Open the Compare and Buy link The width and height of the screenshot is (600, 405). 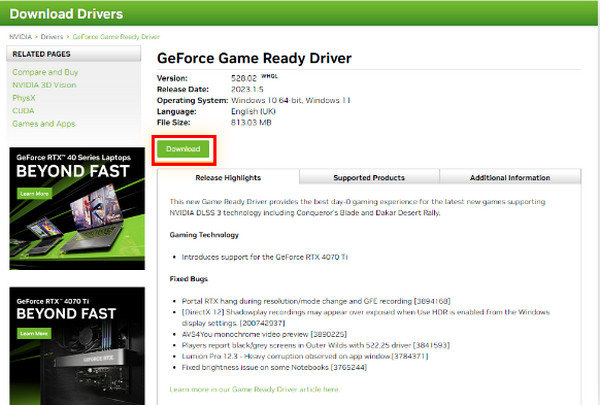(x=45, y=72)
